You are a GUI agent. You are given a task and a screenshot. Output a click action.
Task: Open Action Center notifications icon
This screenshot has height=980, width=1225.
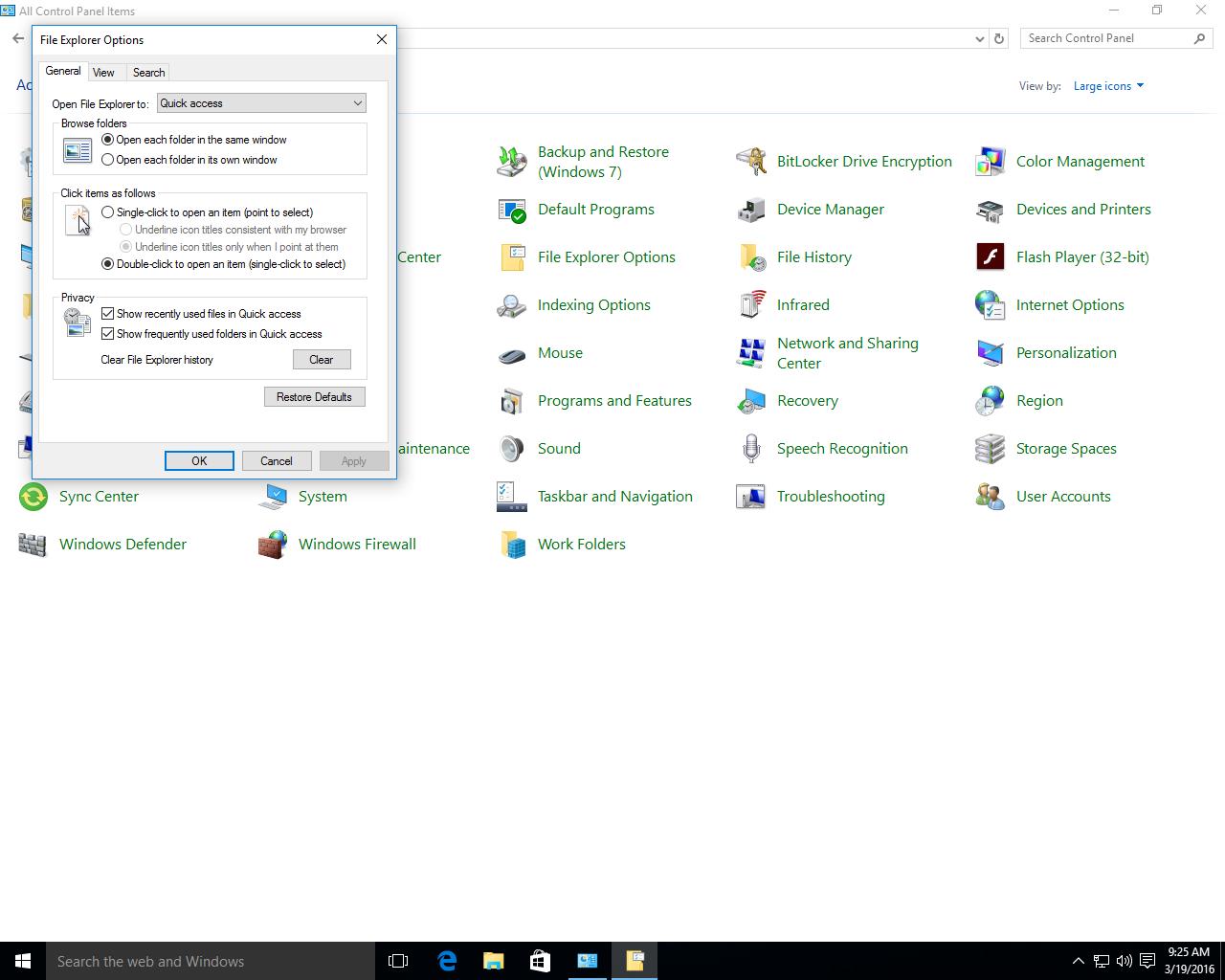click(1147, 961)
